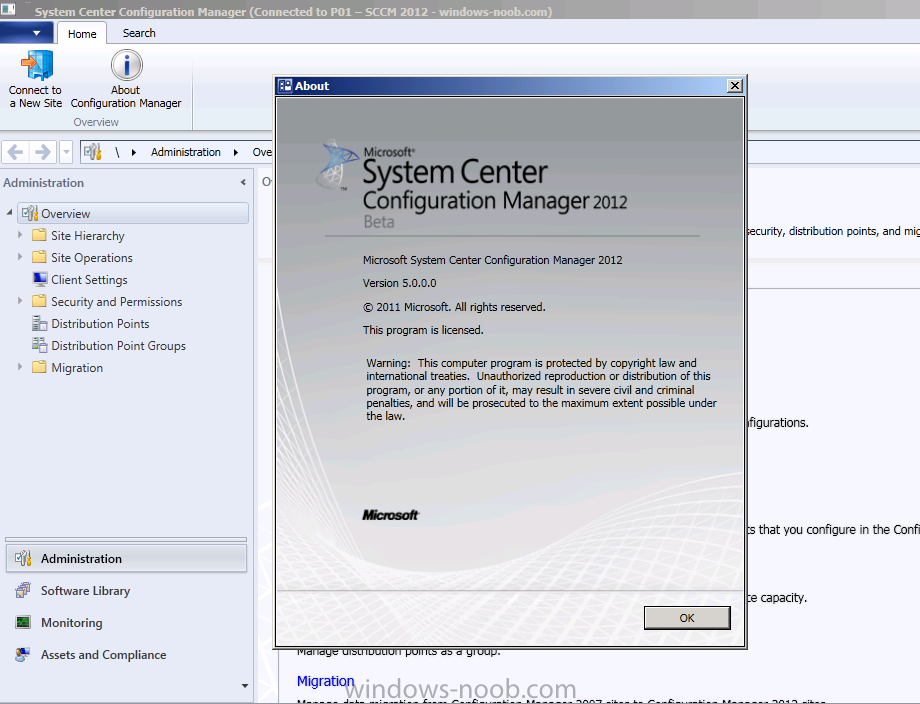Open the navigation history dropdown arrow

(x=66, y=153)
